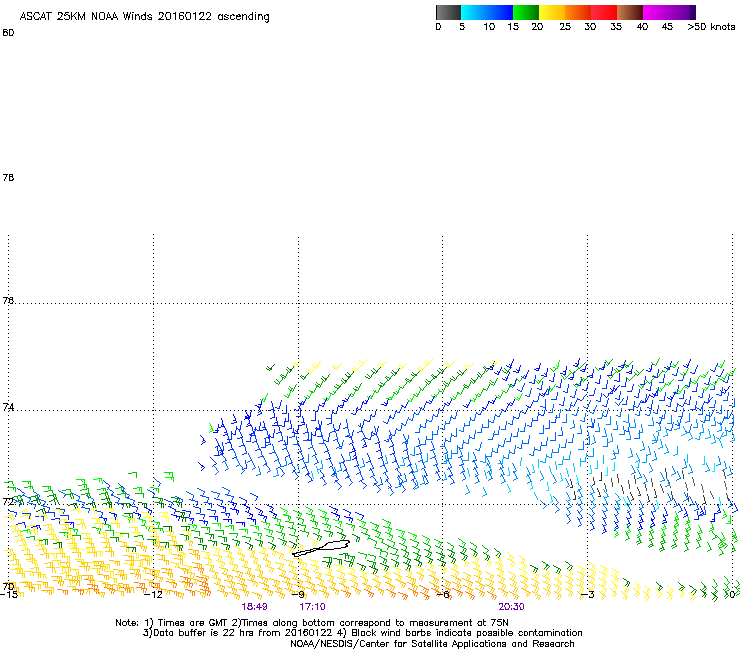Pick the orange 25–30 knots legend segment
This screenshot has width=740, height=650.
point(578,12)
